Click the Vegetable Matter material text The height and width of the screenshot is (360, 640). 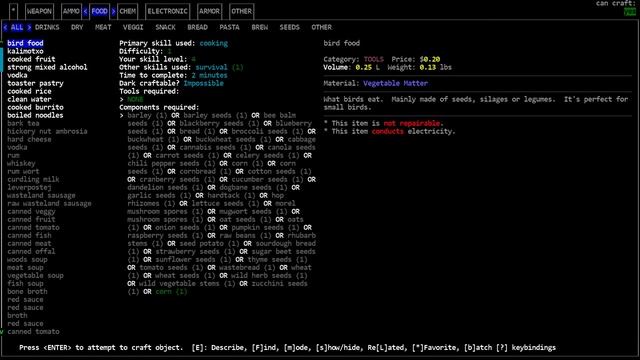pyautogui.click(x=396, y=83)
